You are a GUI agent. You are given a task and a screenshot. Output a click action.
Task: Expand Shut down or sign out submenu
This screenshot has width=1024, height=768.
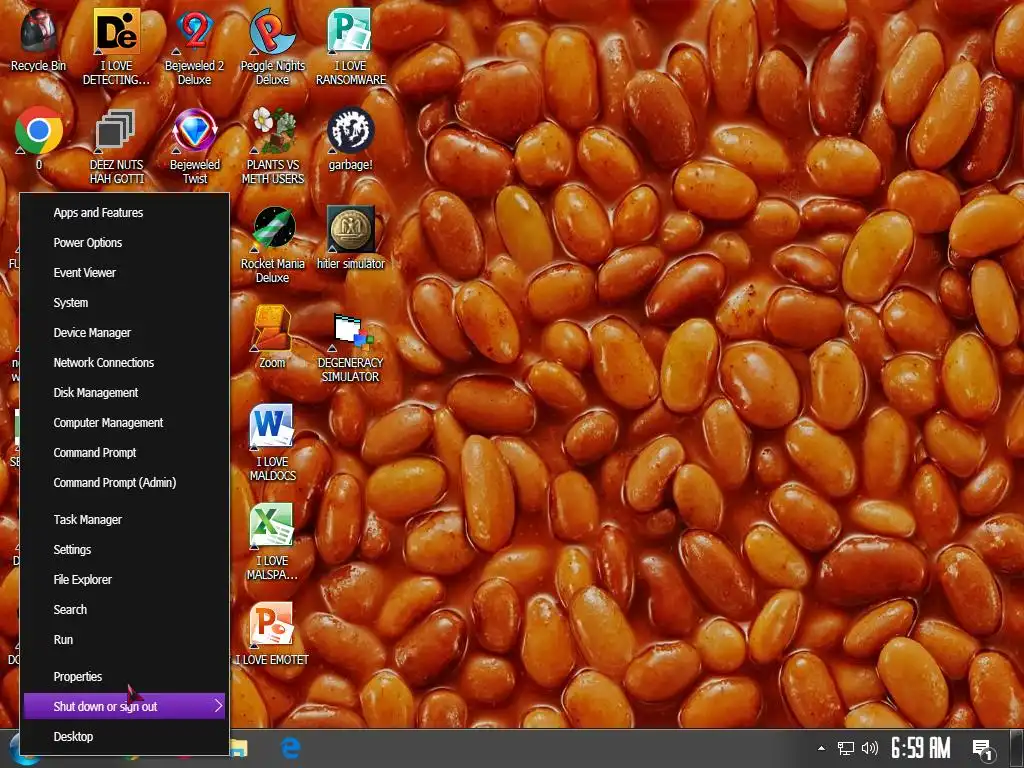point(125,706)
